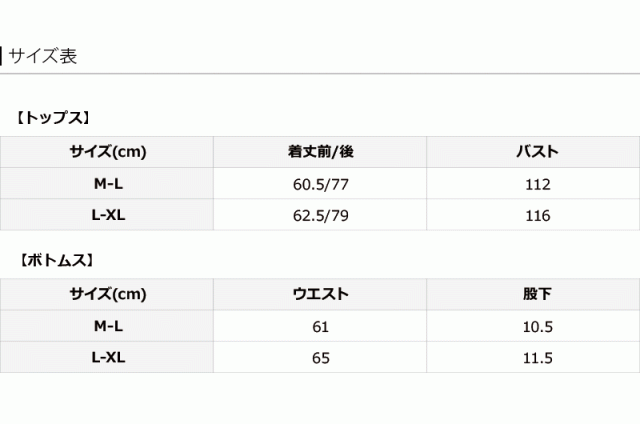Select the waist value 65

coord(320,357)
